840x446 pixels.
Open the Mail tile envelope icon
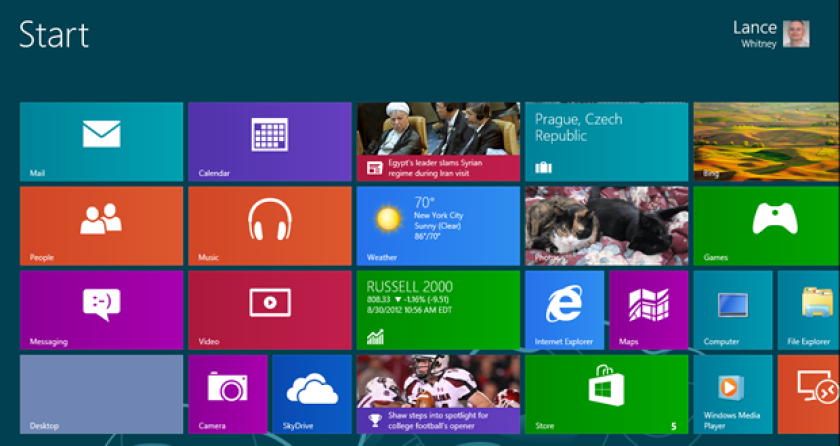(x=101, y=134)
